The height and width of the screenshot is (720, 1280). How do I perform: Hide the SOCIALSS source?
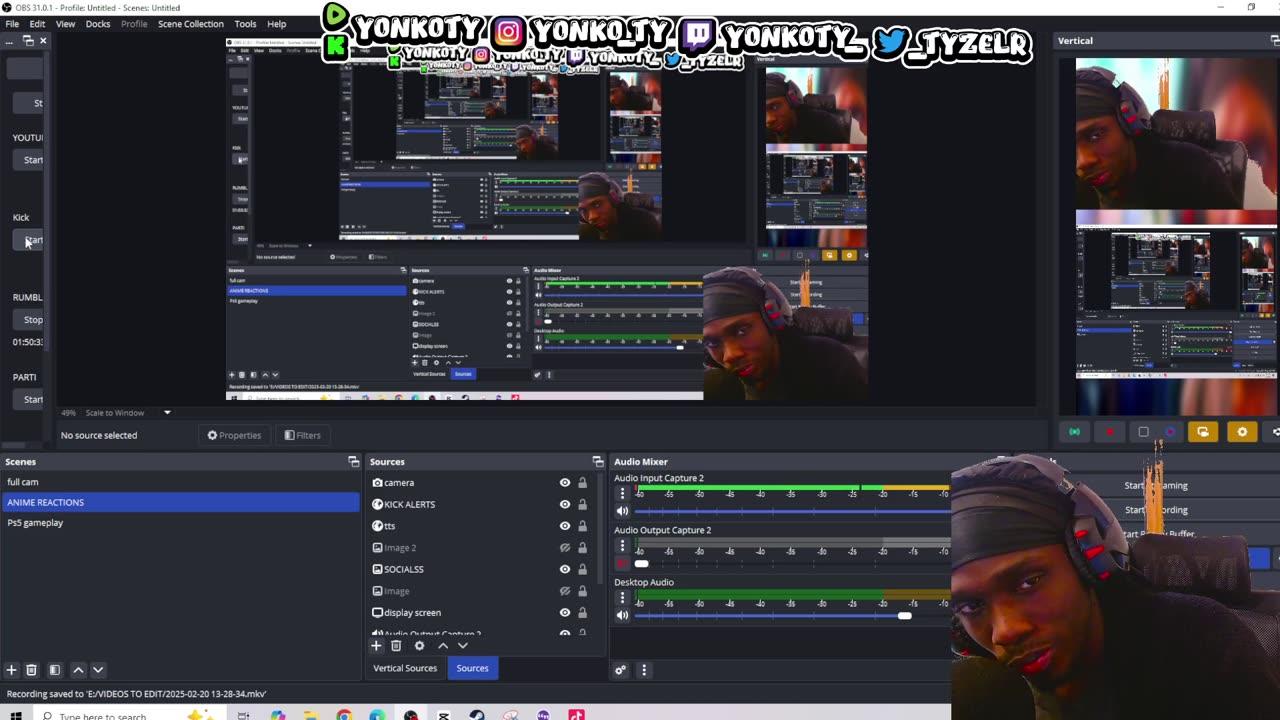pyautogui.click(x=565, y=569)
